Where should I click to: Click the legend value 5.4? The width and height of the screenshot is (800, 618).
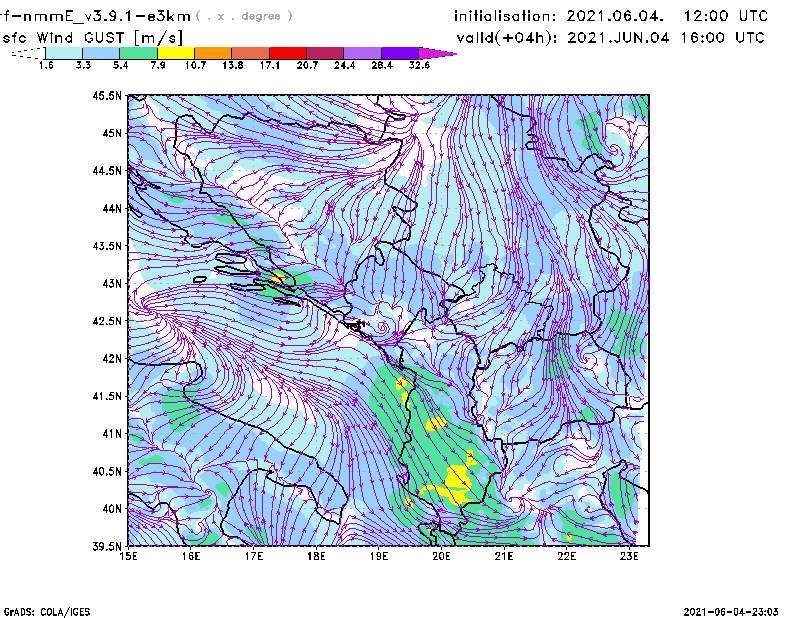(x=120, y=65)
